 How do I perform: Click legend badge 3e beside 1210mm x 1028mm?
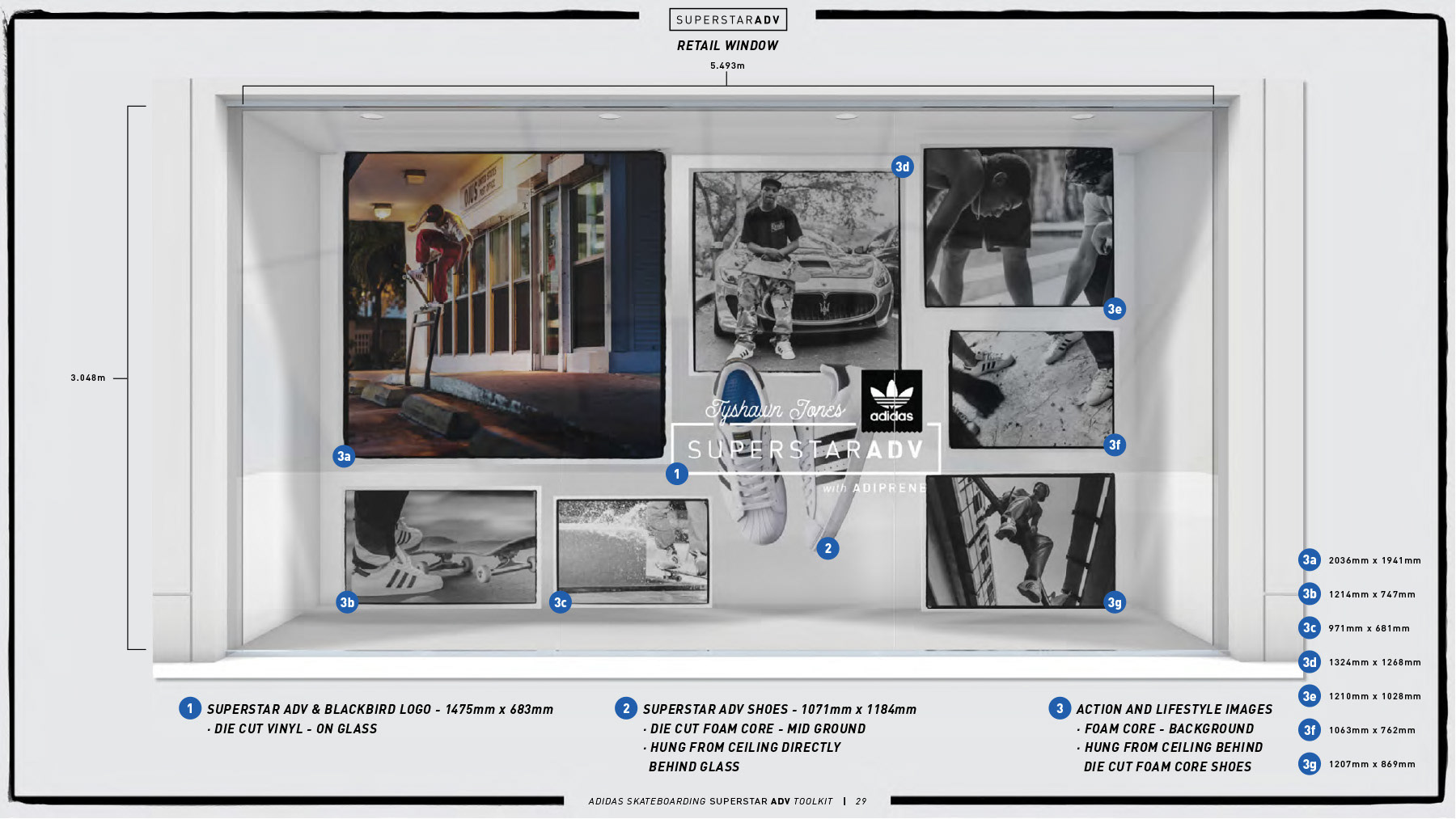pyautogui.click(x=1310, y=695)
